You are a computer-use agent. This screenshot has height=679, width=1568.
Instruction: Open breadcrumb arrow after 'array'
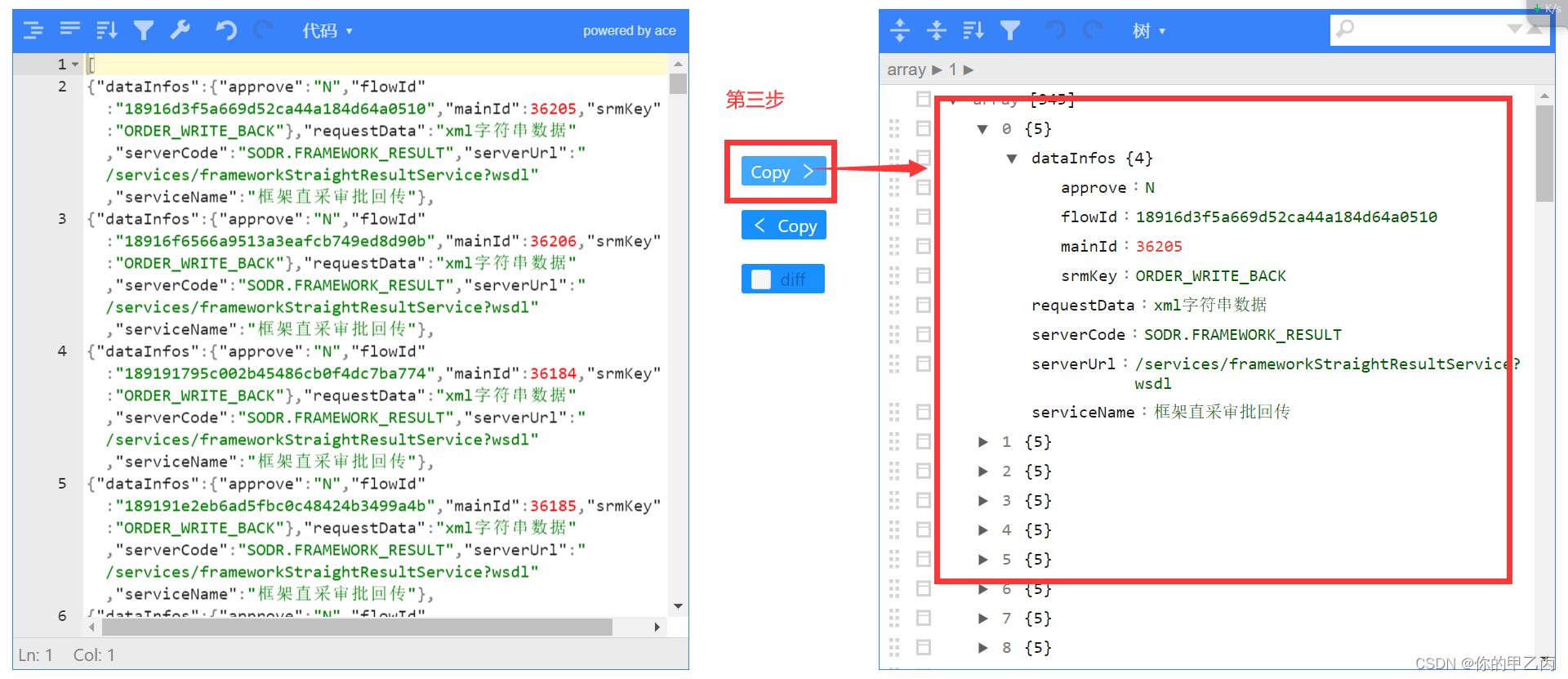(937, 70)
